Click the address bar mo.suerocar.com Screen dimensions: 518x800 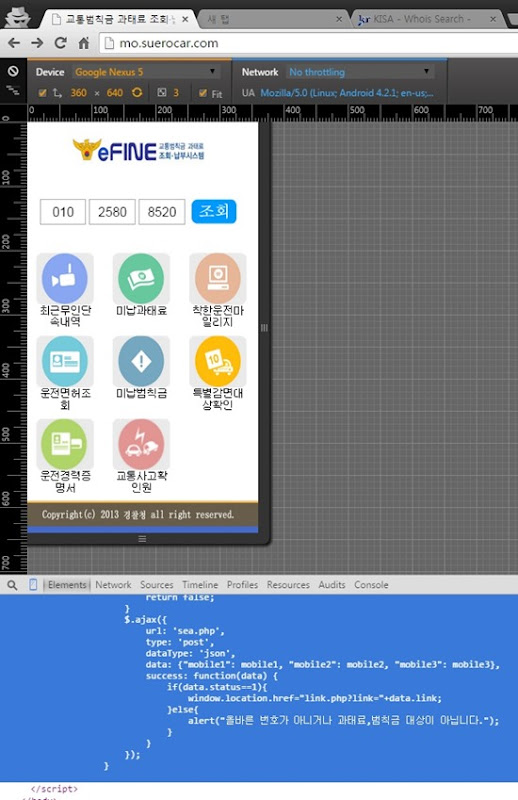pyautogui.click(x=306, y=43)
